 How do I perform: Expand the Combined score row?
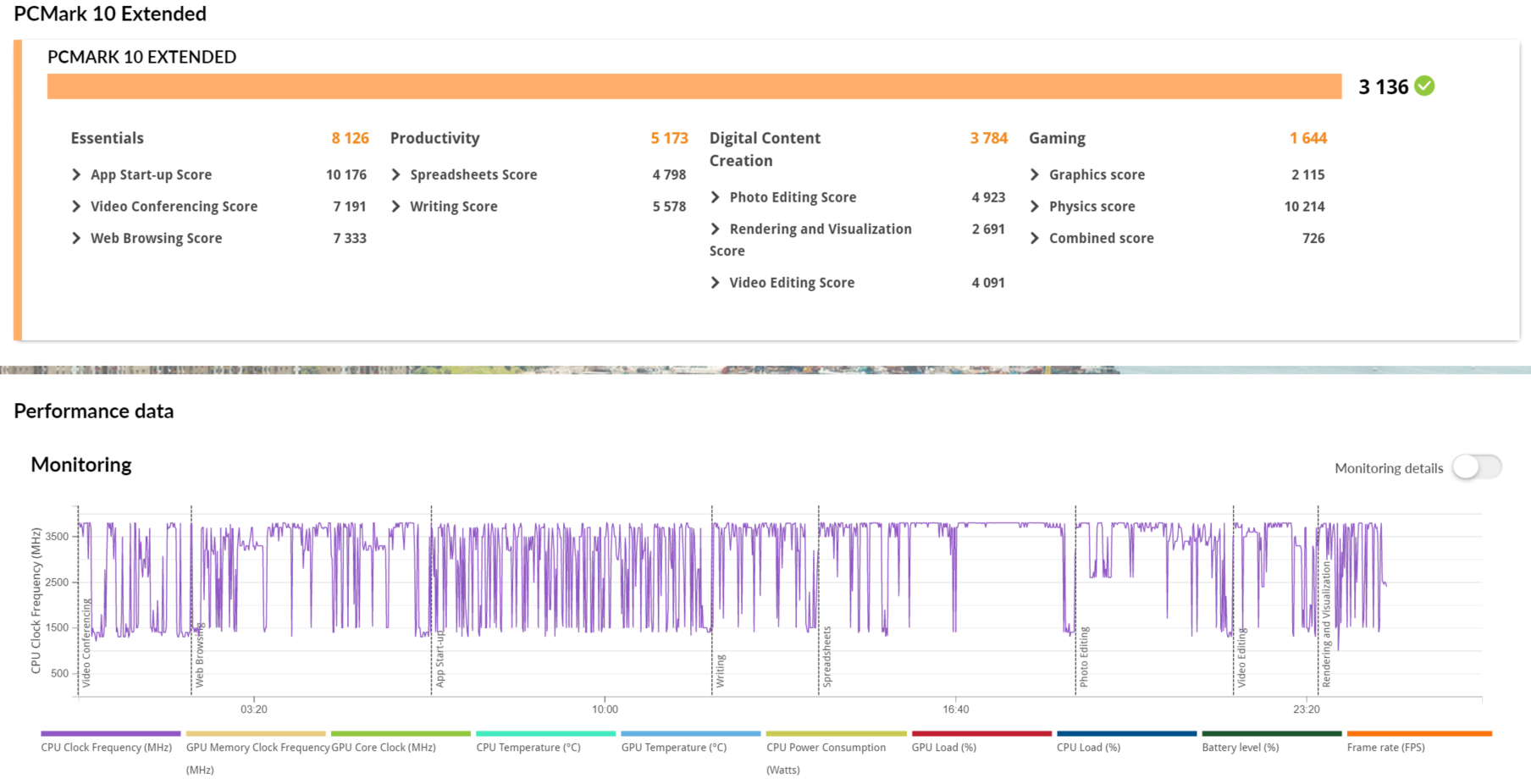tap(1035, 238)
